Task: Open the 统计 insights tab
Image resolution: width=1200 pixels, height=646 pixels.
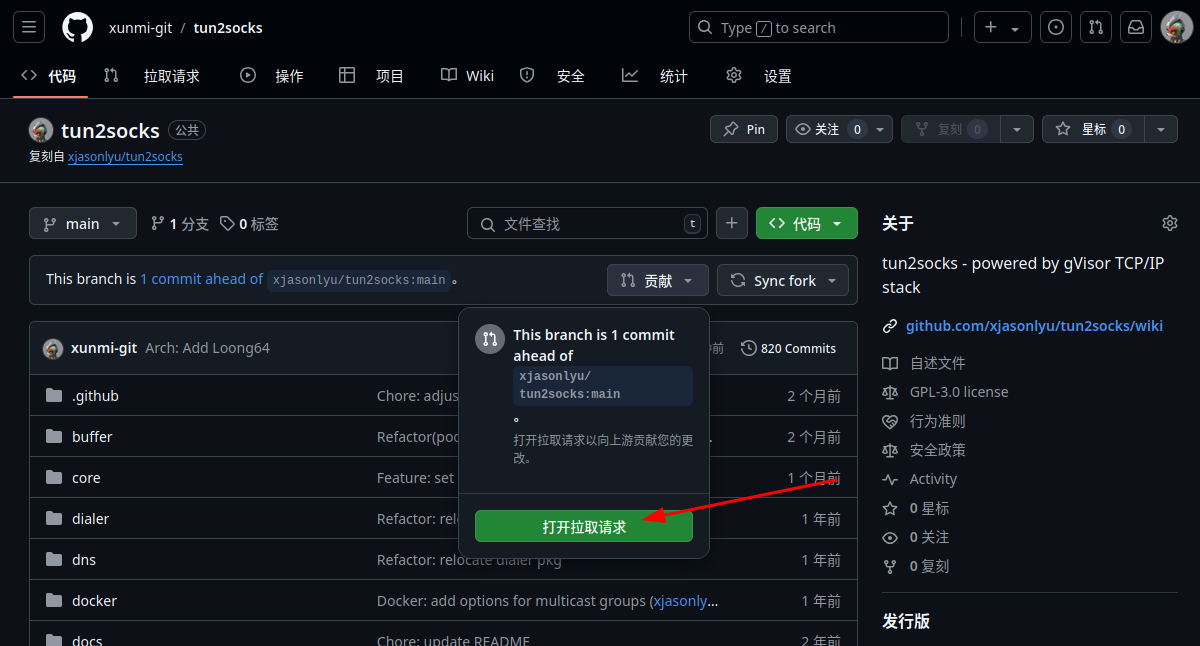Action: [655, 76]
